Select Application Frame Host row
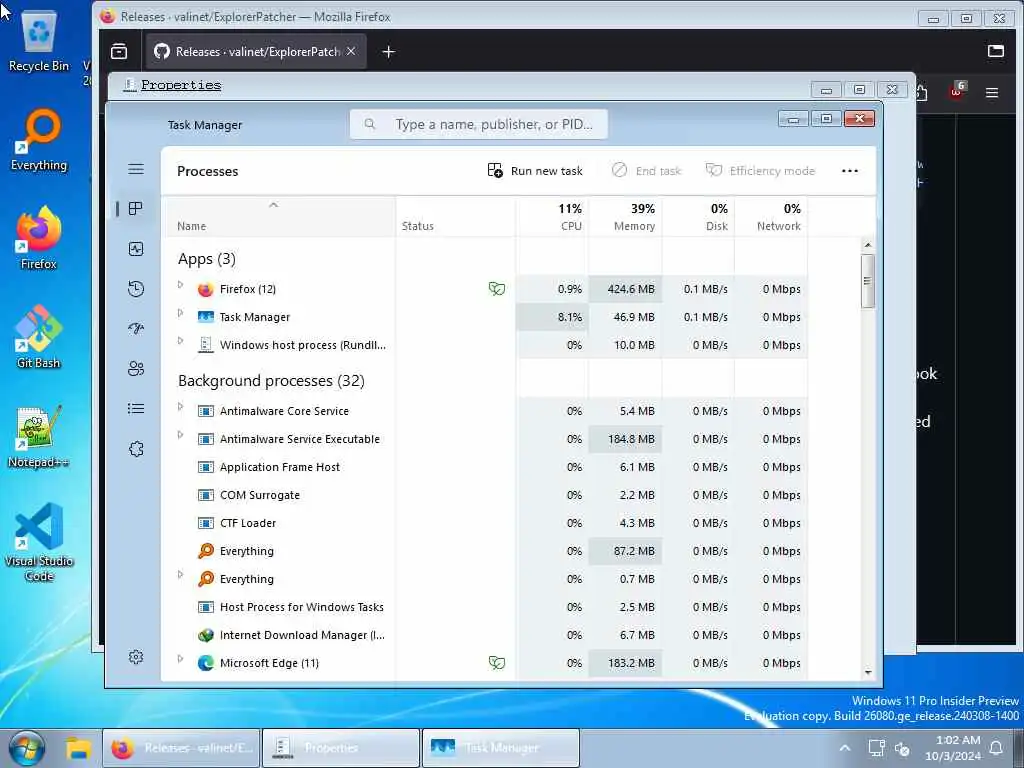Screen dimensions: 1024x768 pyautogui.click(x=485, y=467)
